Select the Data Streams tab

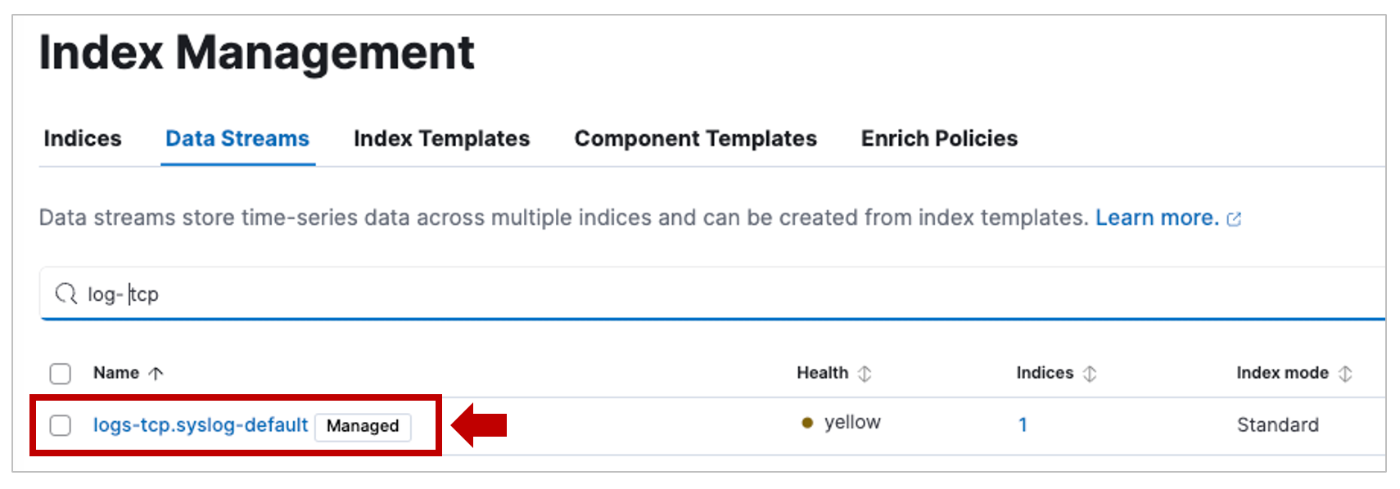tap(237, 139)
